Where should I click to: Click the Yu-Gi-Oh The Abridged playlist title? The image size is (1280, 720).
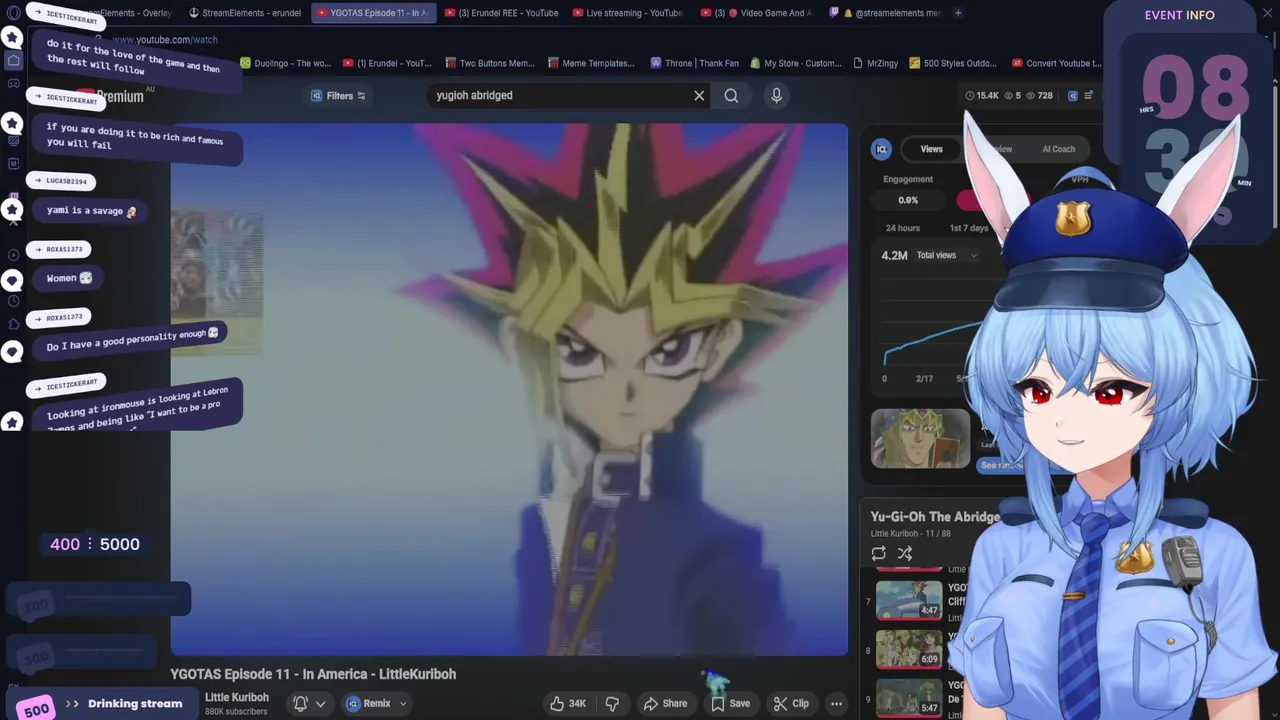(935, 517)
